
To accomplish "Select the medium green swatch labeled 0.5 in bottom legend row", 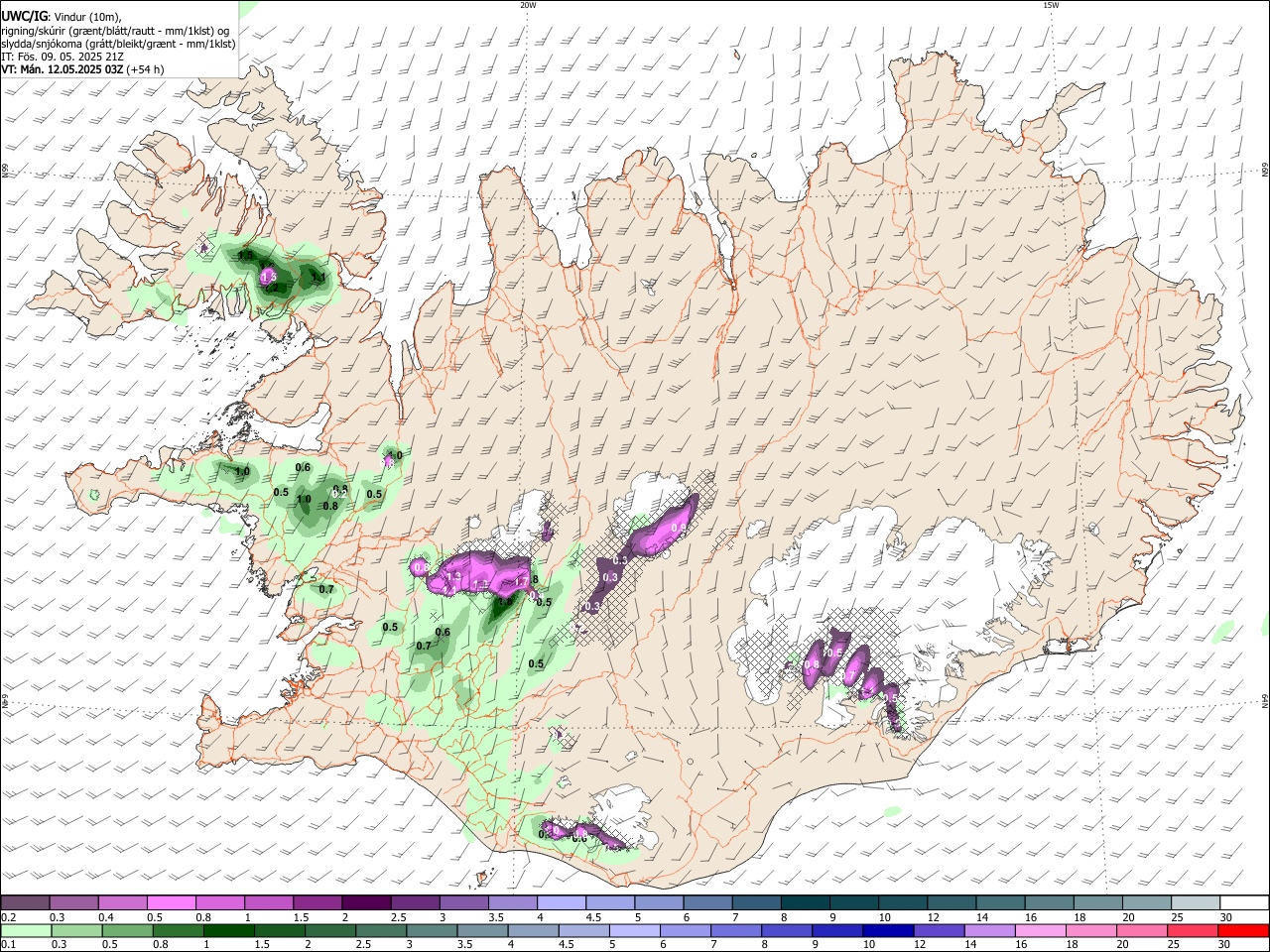I will pos(128,930).
